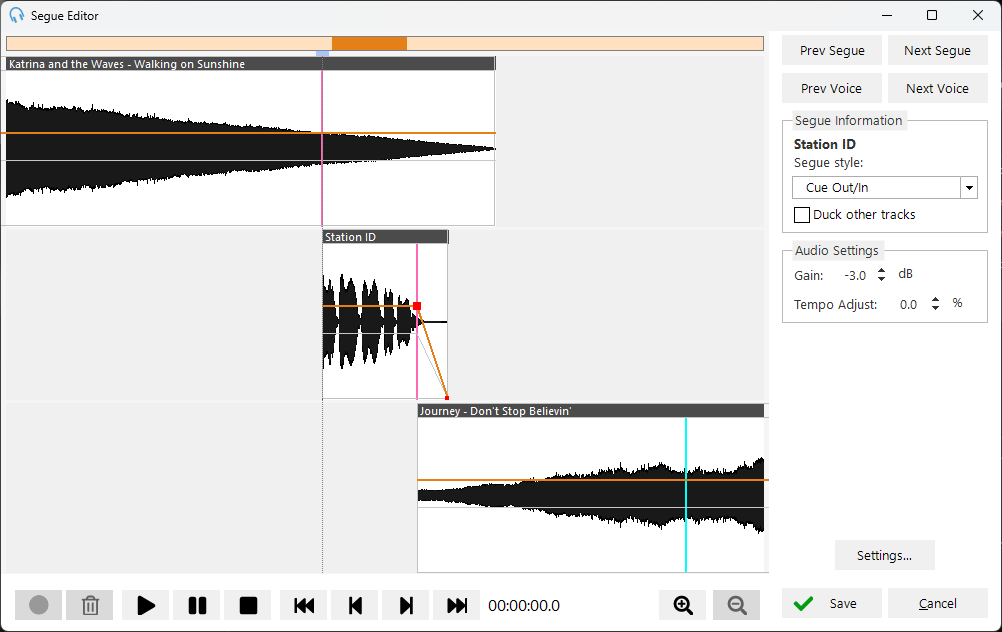Click the orange section of overview bar
Viewport: 1002px width, 632px height.
pyautogui.click(x=369, y=43)
